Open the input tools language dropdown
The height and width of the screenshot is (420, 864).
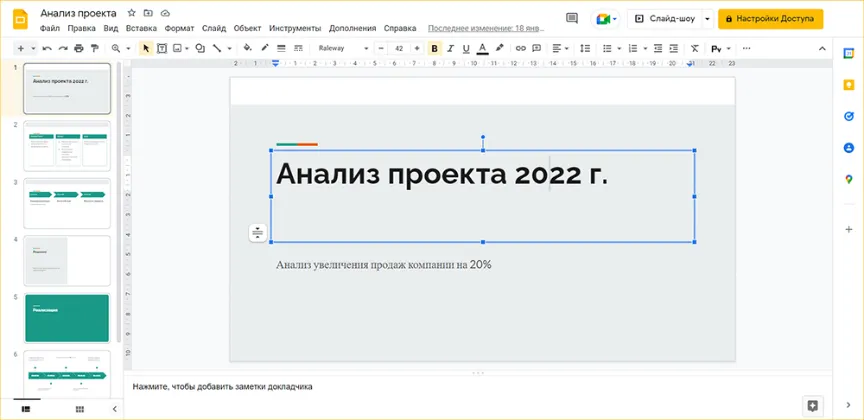click(721, 49)
